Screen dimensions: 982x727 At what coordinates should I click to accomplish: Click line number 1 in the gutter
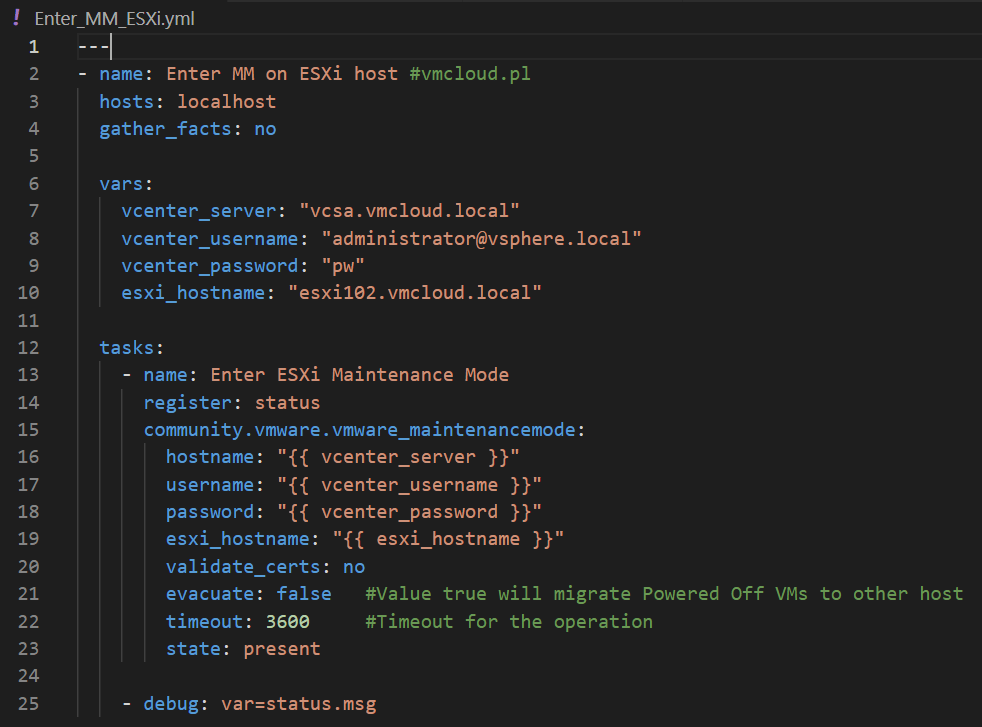click(34, 47)
